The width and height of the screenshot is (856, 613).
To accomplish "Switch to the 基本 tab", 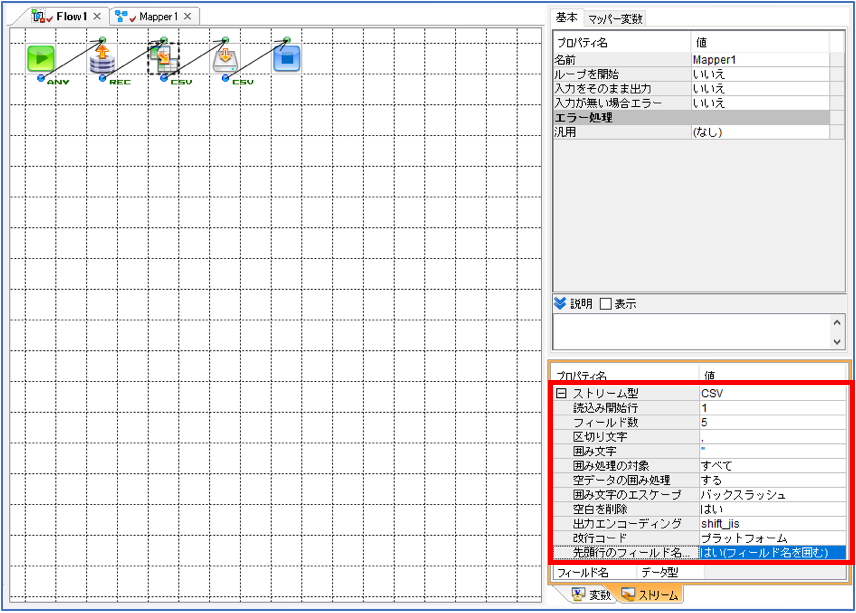I will [567, 17].
